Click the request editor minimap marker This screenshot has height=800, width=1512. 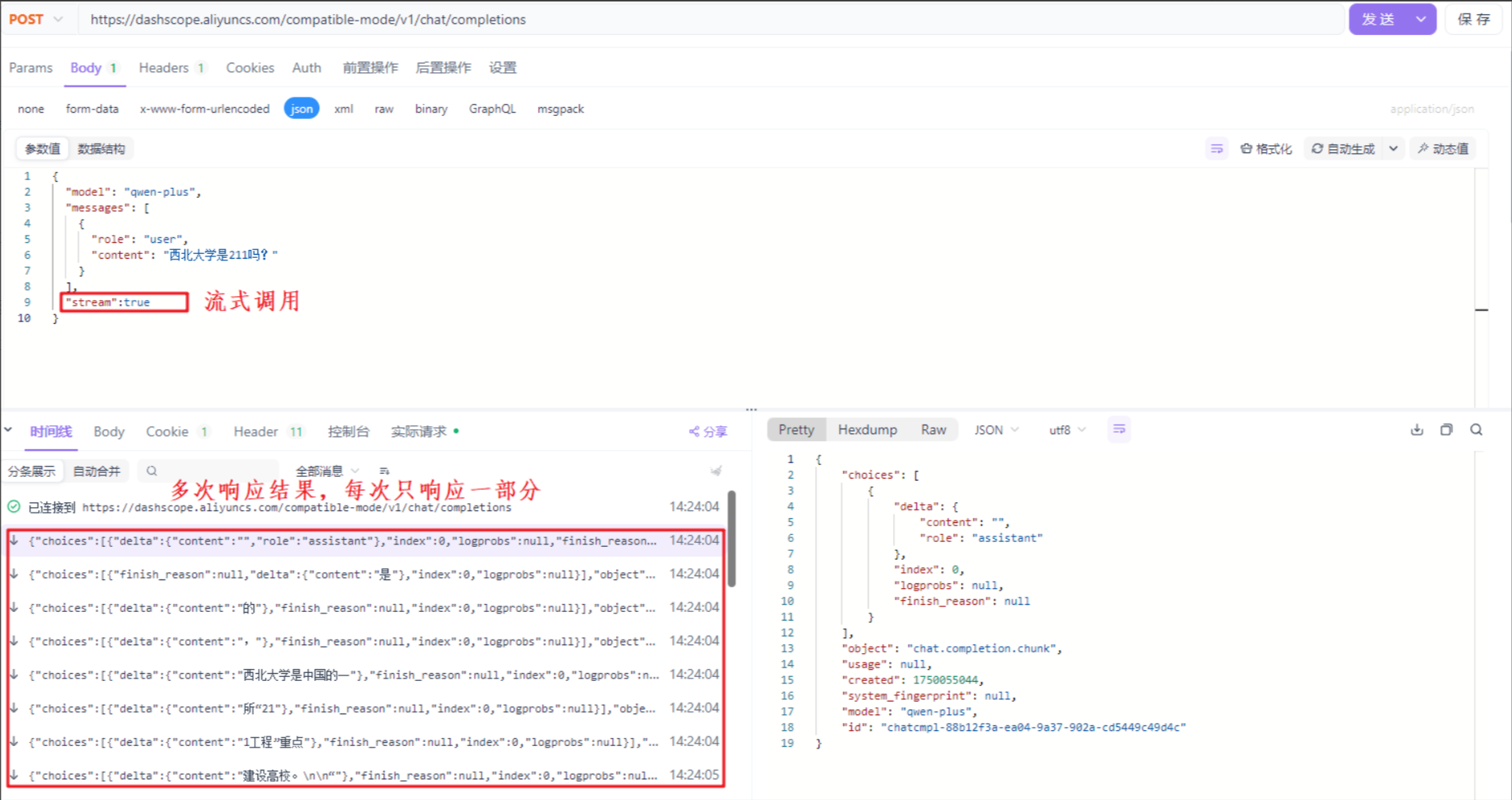pos(1481,310)
